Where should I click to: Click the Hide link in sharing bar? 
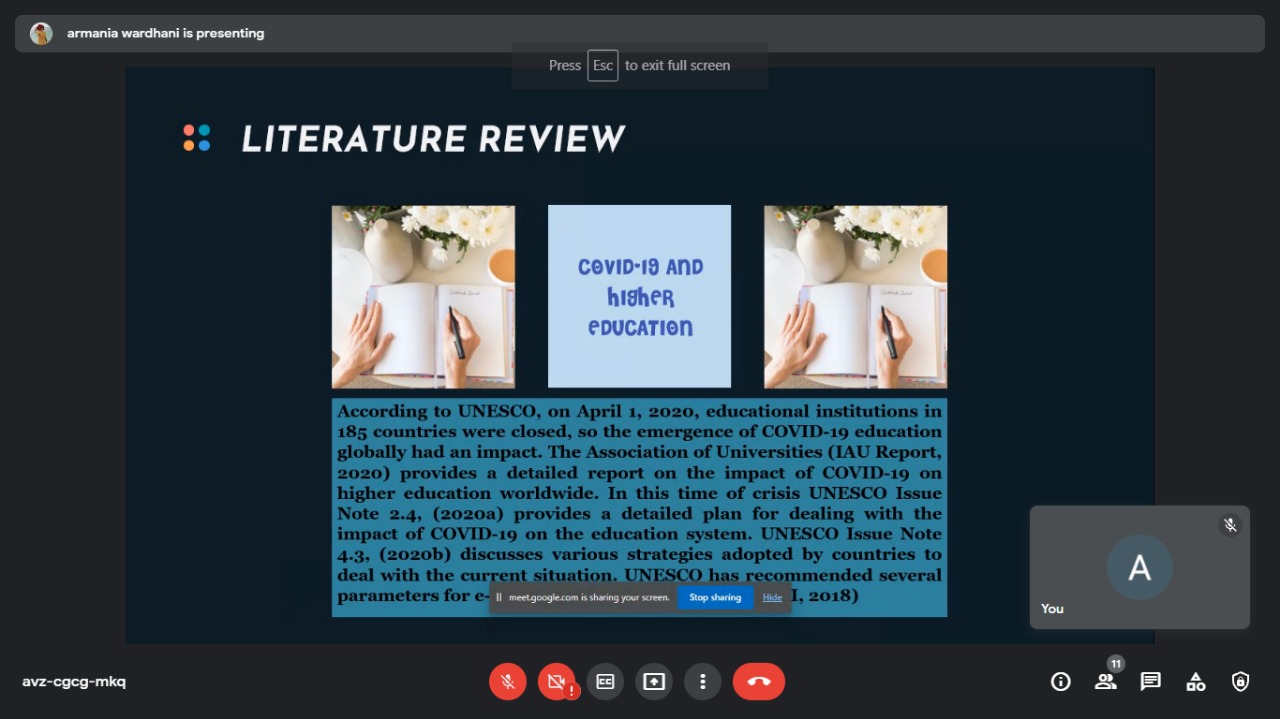click(x=772, y=598)
